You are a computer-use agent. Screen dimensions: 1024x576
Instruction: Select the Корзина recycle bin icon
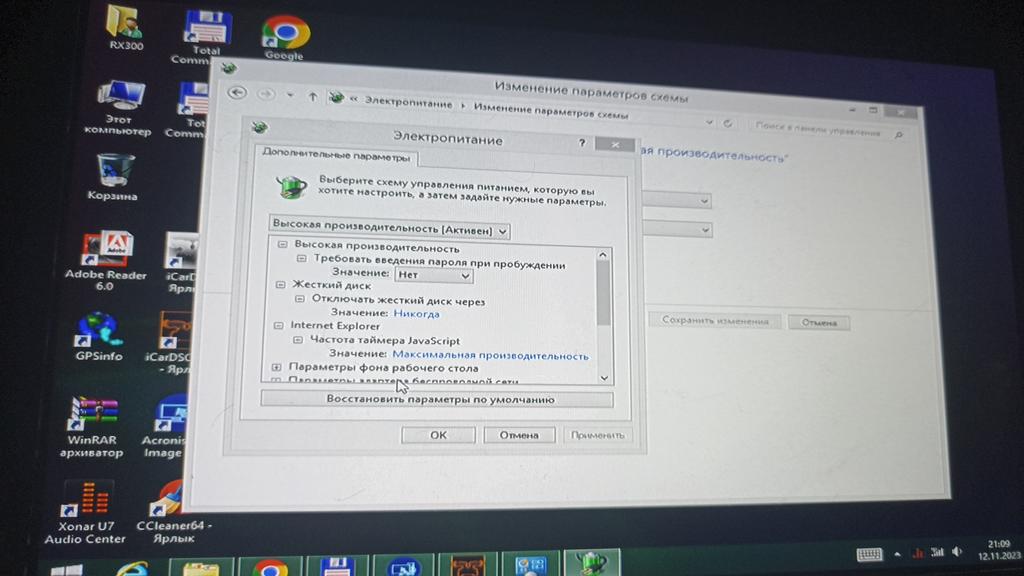tap(114, 177)
